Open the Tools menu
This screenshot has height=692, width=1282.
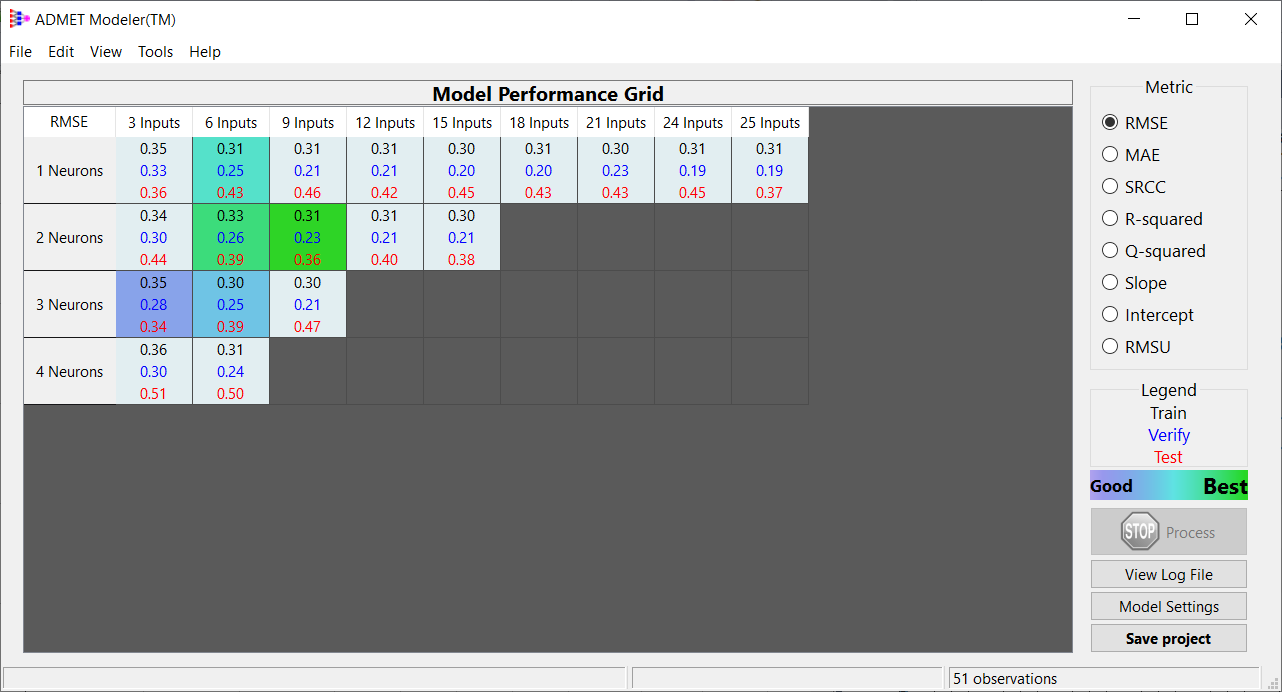tap(155, 52)
